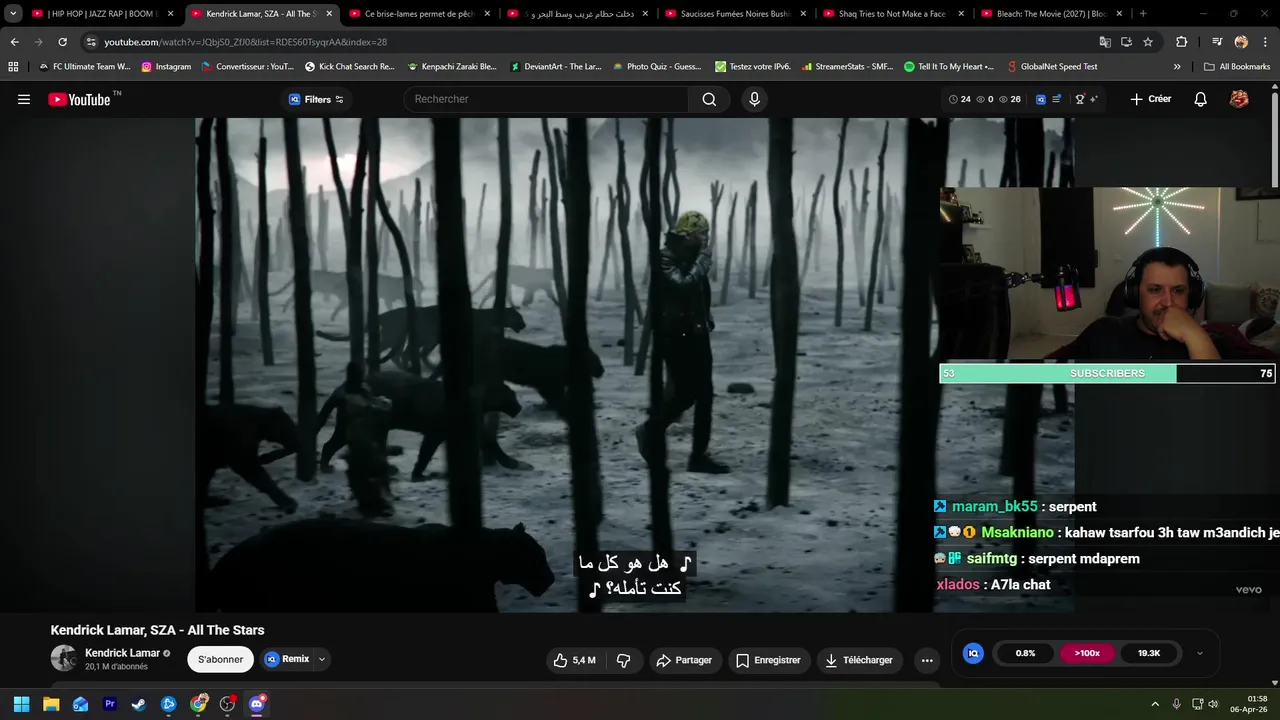
Task: Open Chrome apps grid in bookmarks bar
Action: tap(13, 67)
